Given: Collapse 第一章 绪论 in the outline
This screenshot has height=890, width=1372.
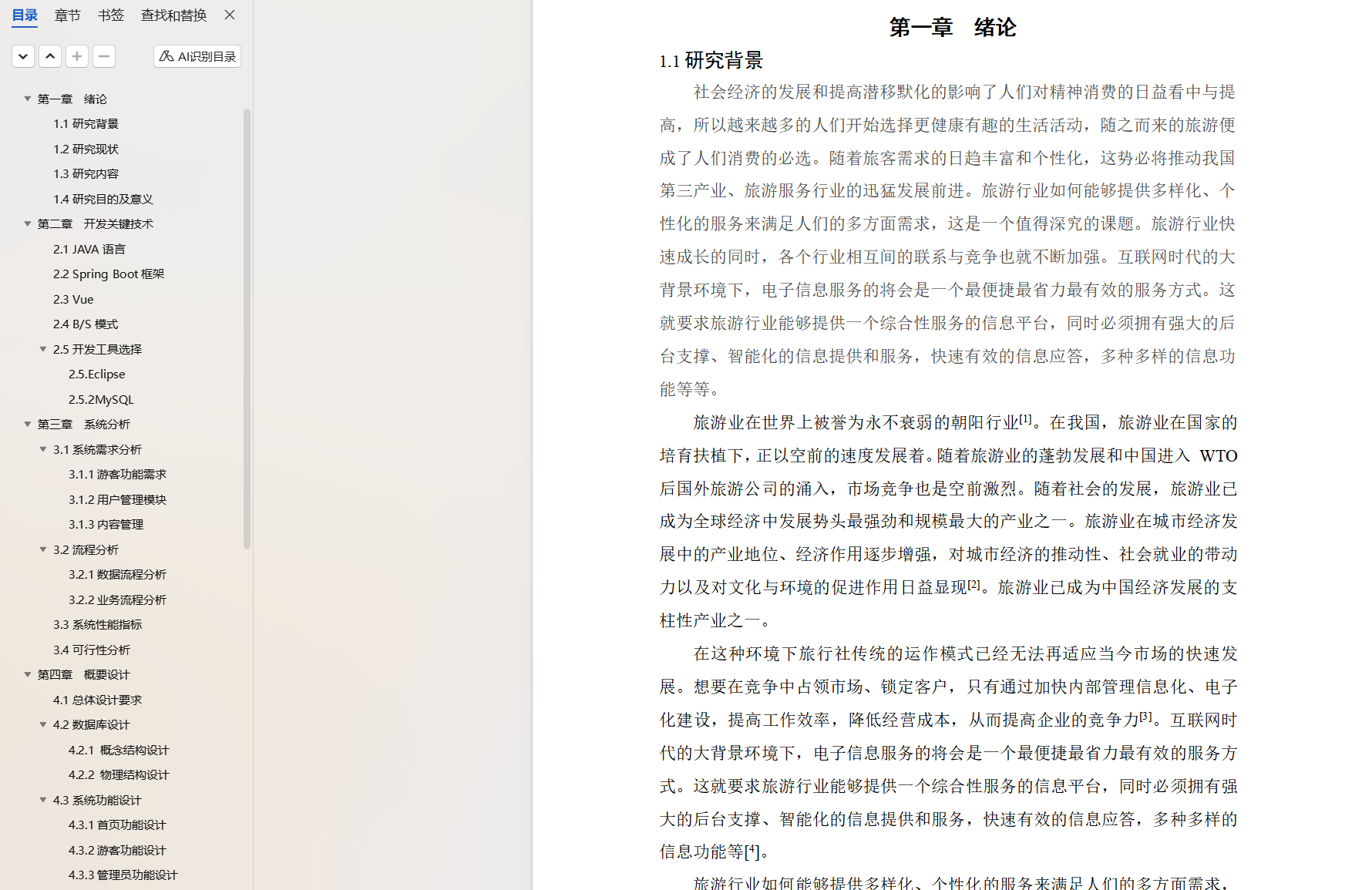Looking at the screenshot, I should pyautogui.click(x=27, y=99).
